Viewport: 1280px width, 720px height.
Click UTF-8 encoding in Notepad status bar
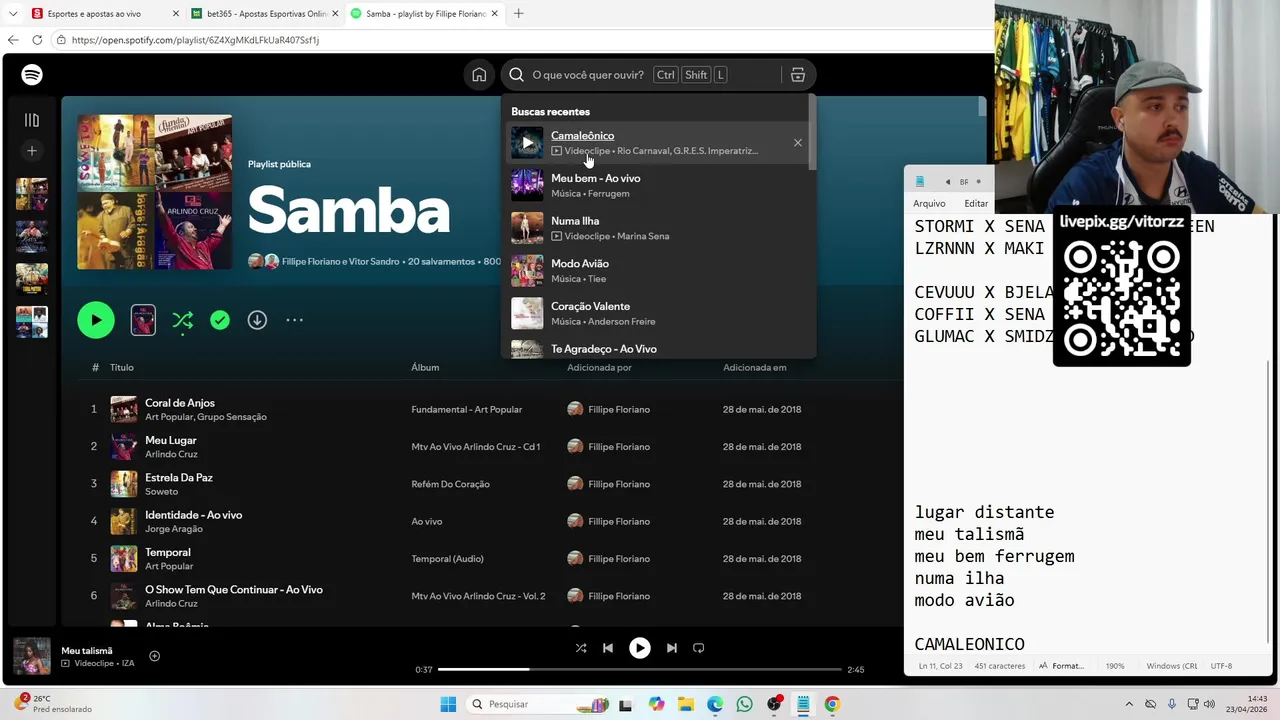click(1221, 666)
